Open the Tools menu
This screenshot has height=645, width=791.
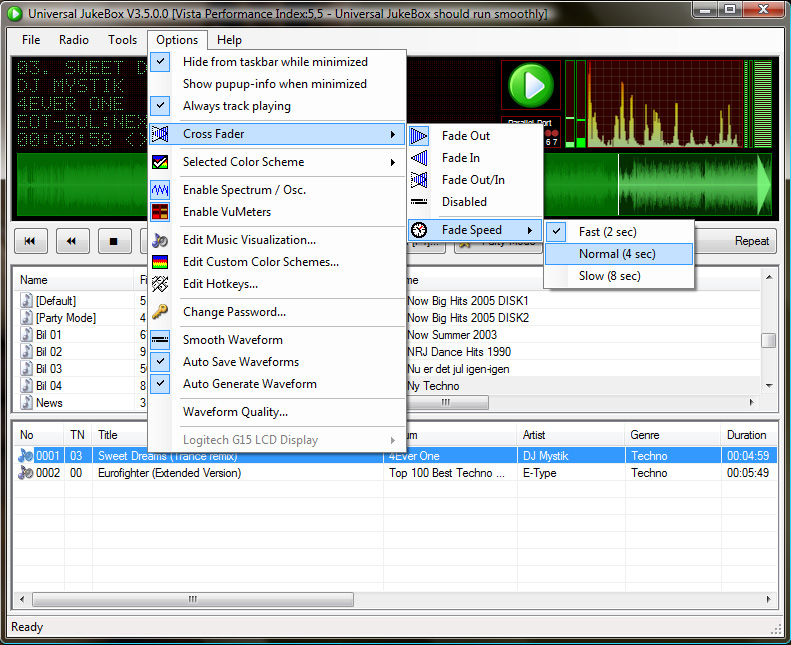tap(123, 40)
